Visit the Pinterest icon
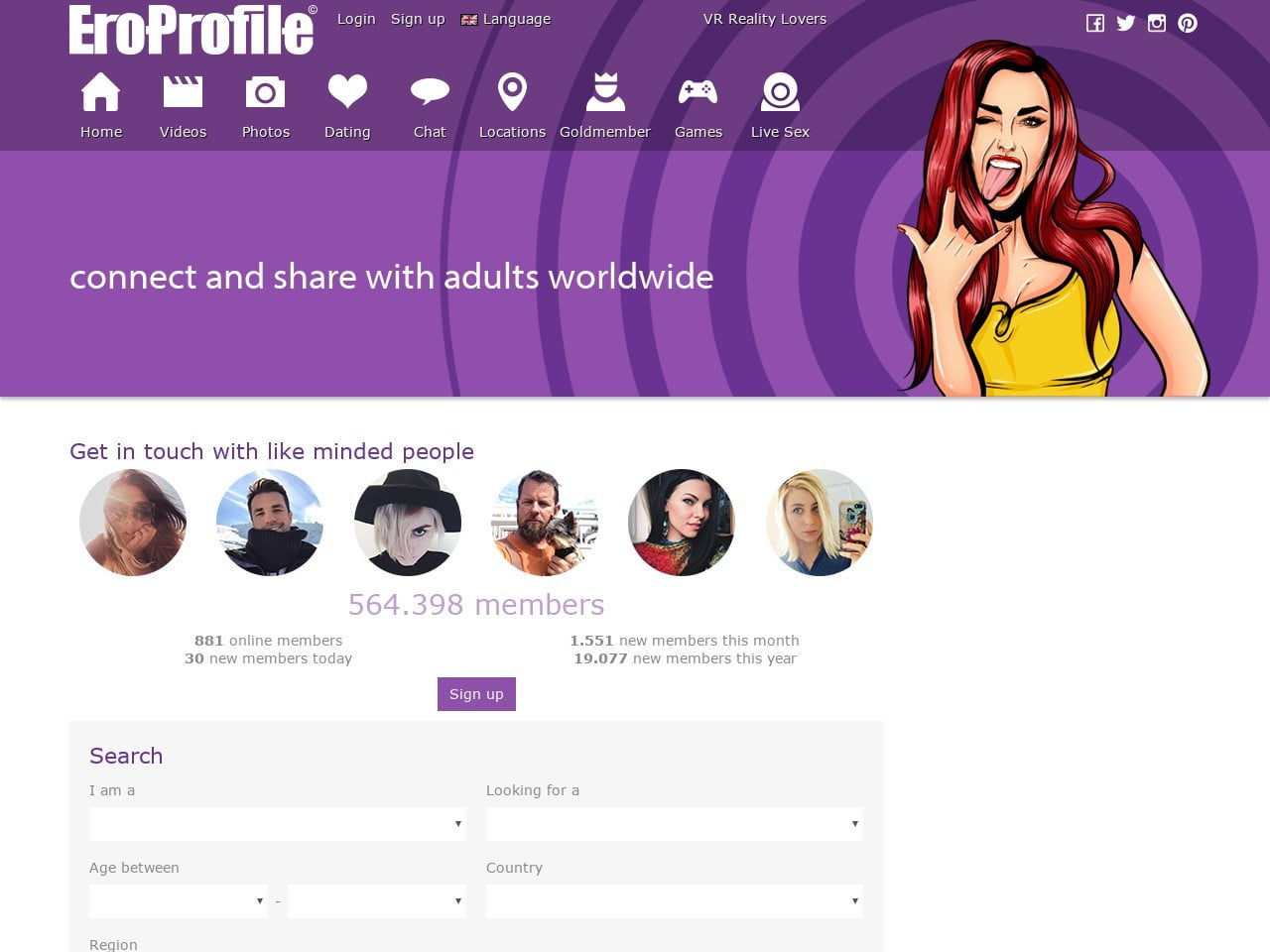This screenshot has height=952, width=1270. [1188, 23]
